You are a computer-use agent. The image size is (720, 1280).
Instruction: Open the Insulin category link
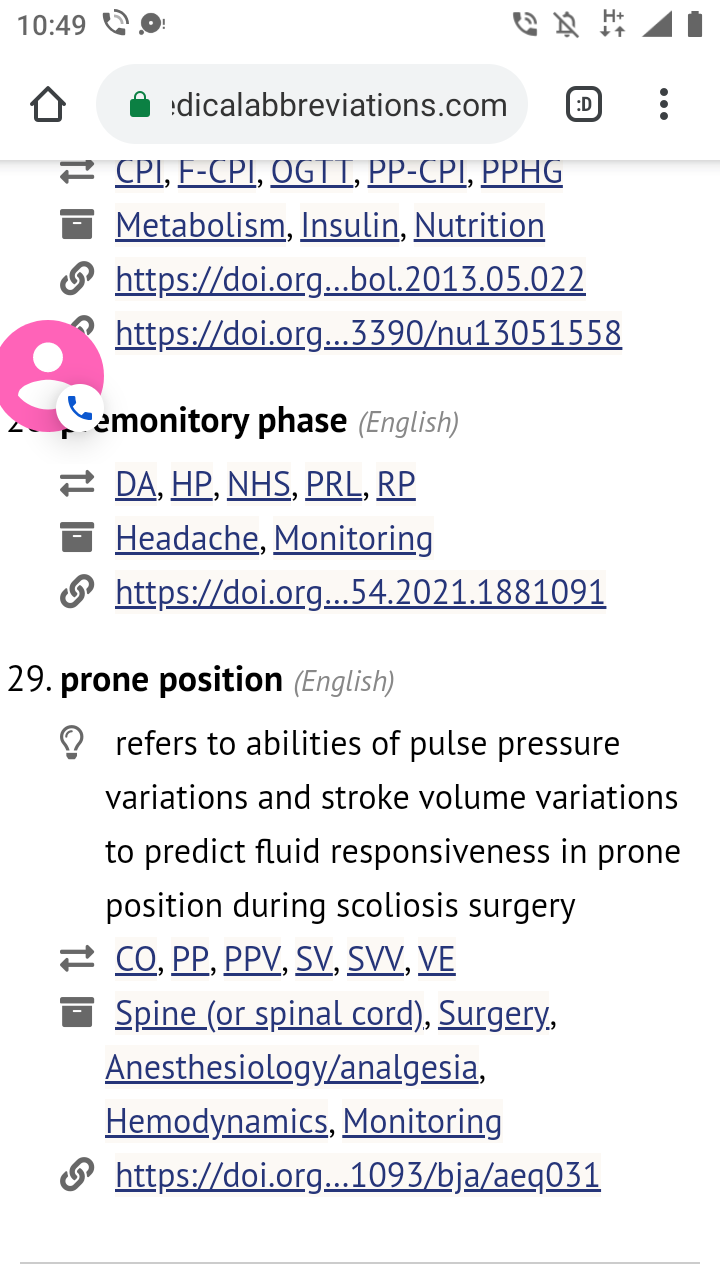click(x=349, y=226)
